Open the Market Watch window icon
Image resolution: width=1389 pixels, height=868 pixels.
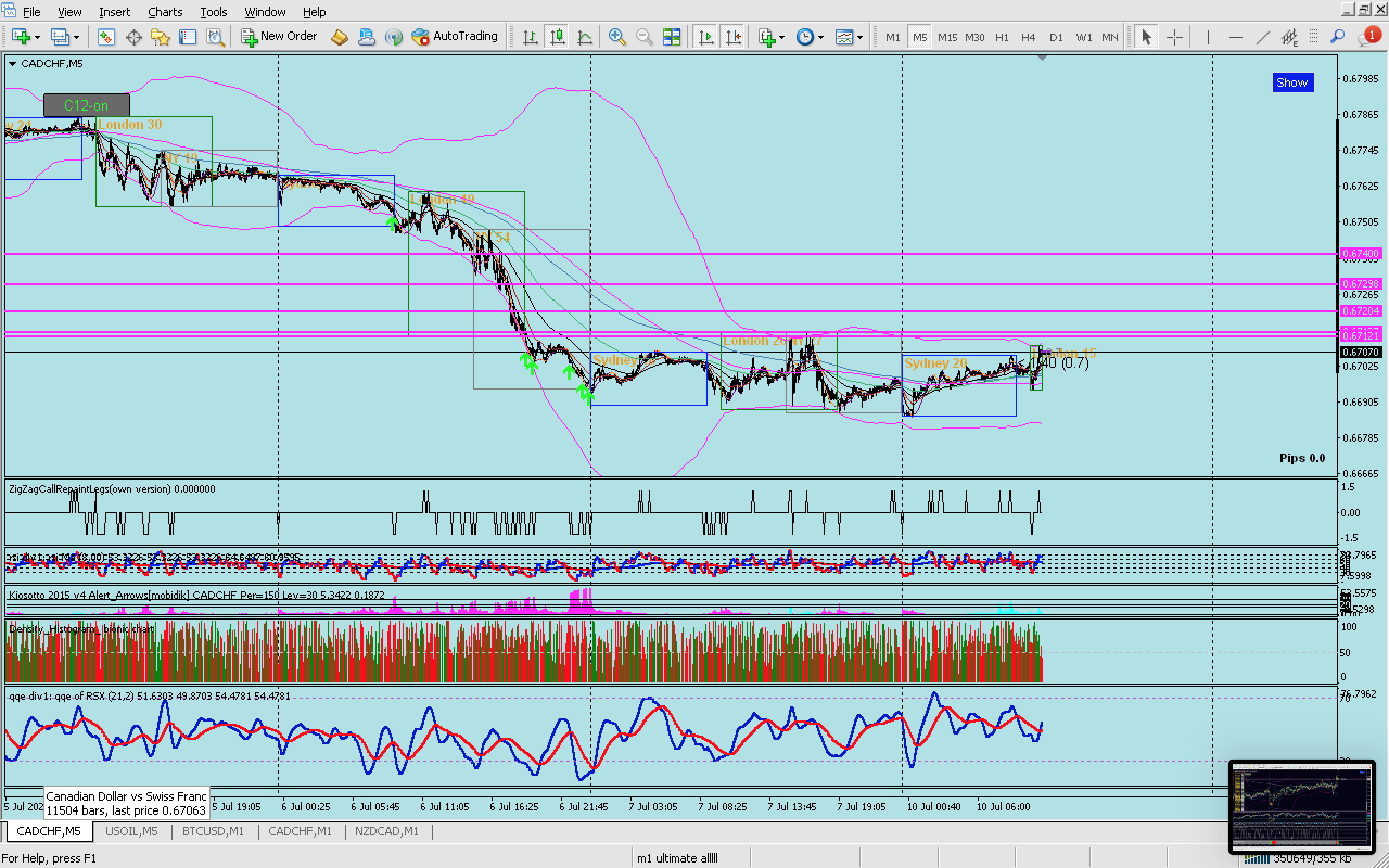(x=106, y=37)
